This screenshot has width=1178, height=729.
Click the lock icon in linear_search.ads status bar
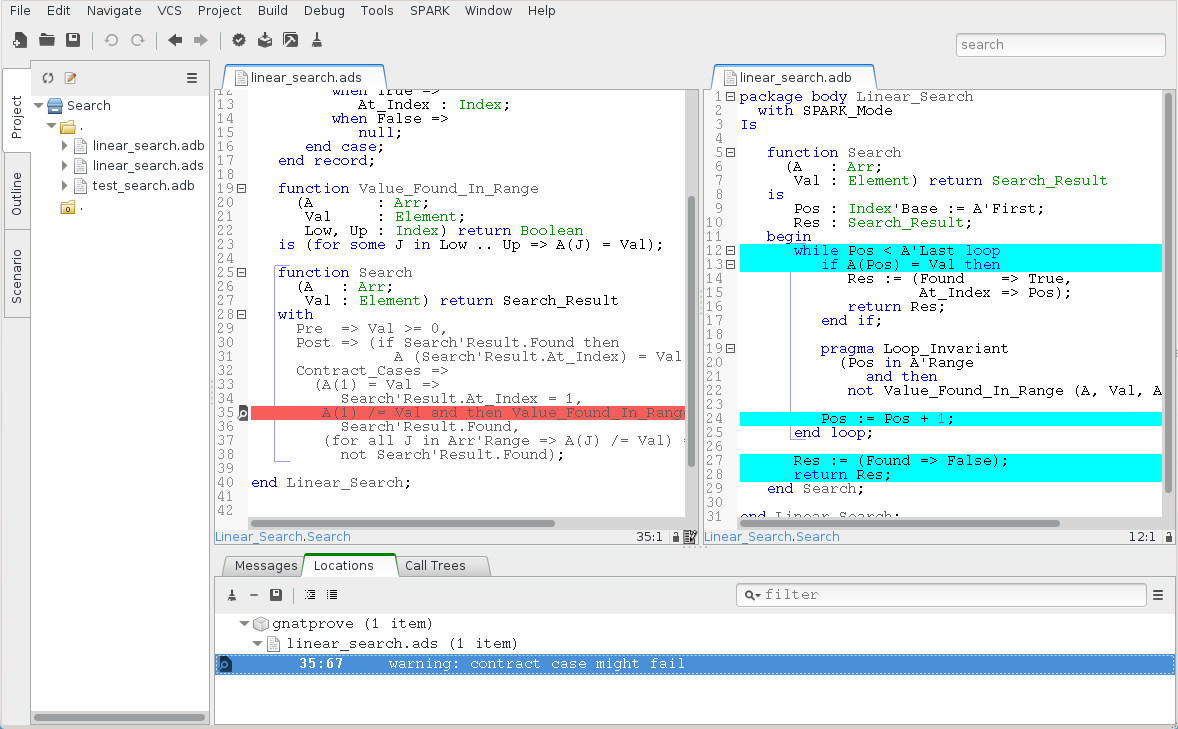pyautogui.click(x=675, y=537)
